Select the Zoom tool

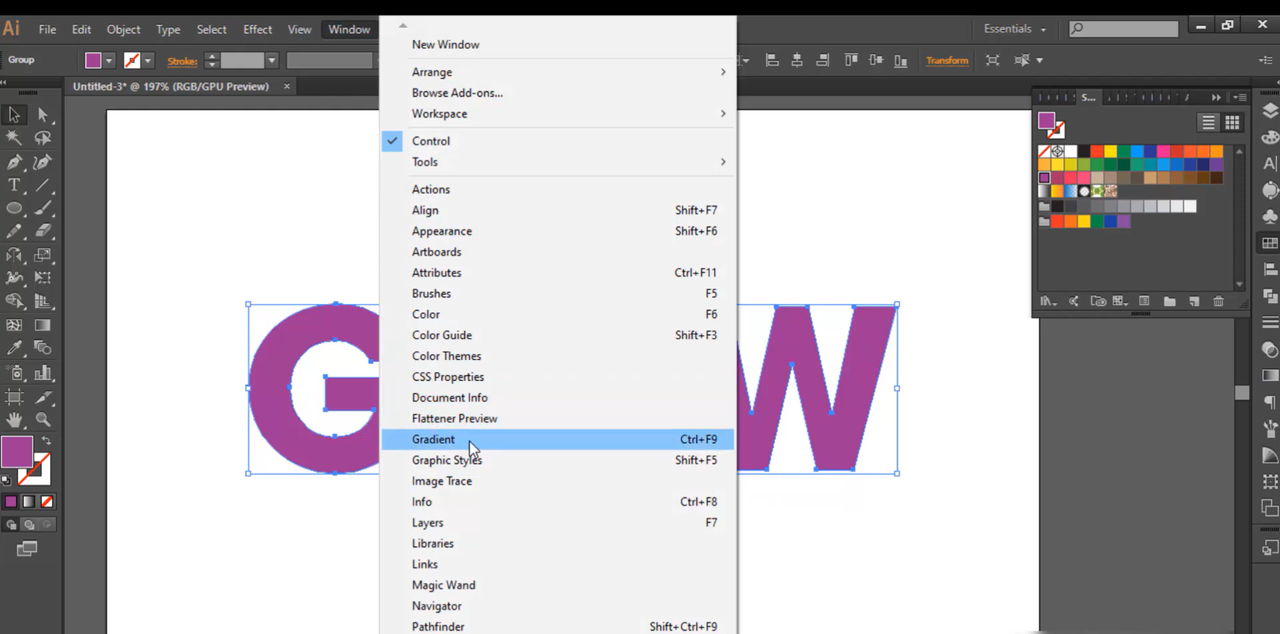point(43,420)
